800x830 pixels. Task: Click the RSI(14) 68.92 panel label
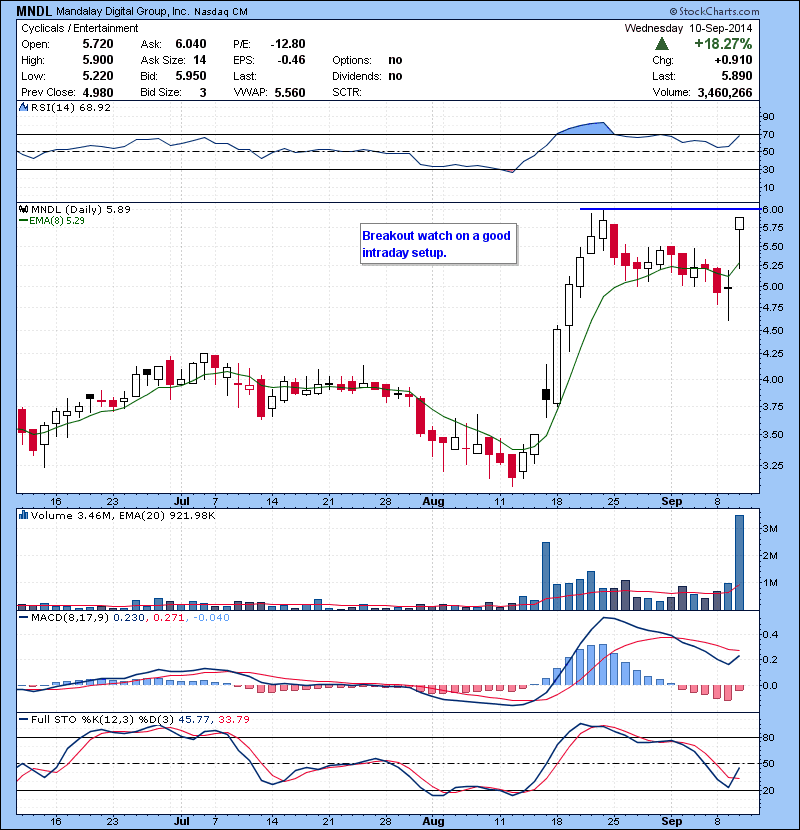[71, 107]
